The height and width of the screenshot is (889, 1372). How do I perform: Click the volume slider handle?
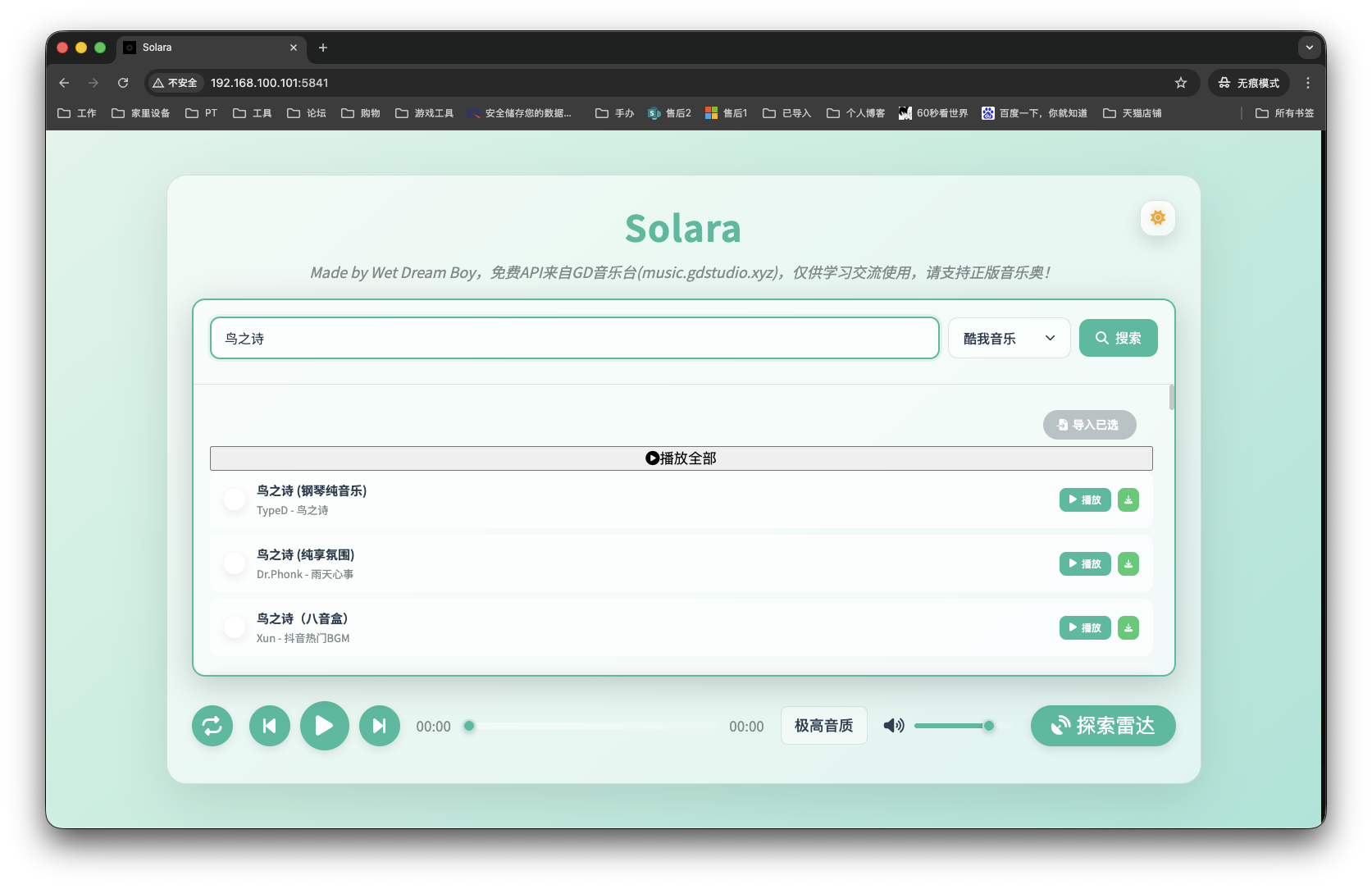(x=989, y=726)
